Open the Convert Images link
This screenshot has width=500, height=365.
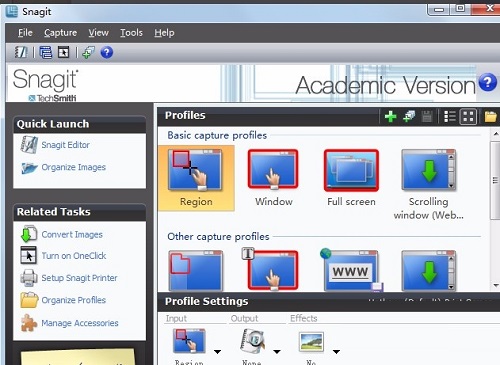pyautogui.click(x=72, y=234)
